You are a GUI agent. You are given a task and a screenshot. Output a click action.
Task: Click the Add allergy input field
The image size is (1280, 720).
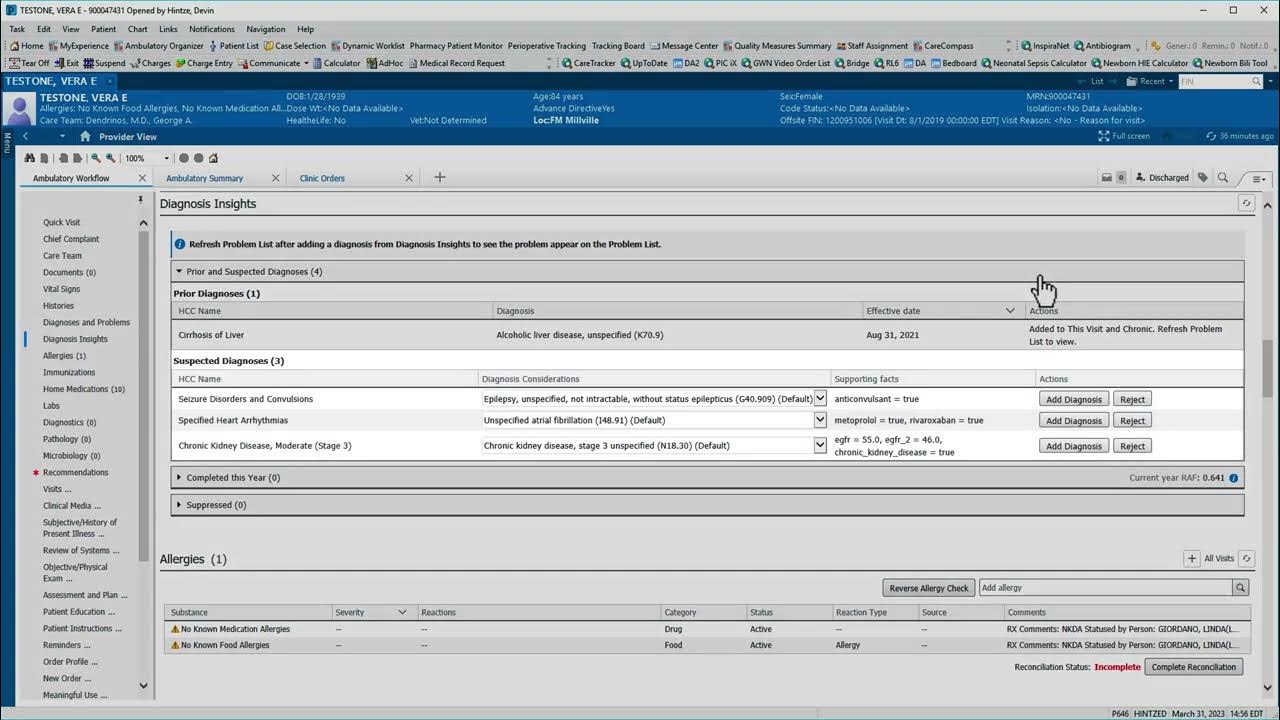click(x=1104, y=588)
